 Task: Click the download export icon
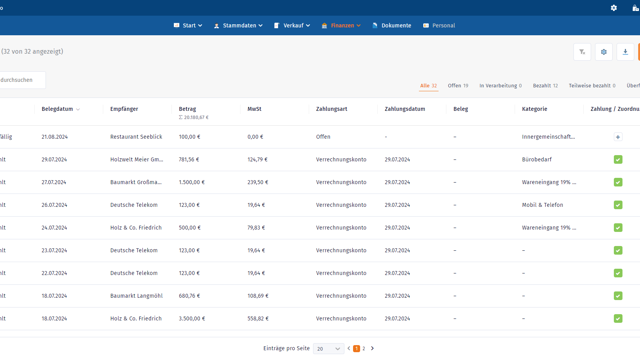[x=625, y=52]
